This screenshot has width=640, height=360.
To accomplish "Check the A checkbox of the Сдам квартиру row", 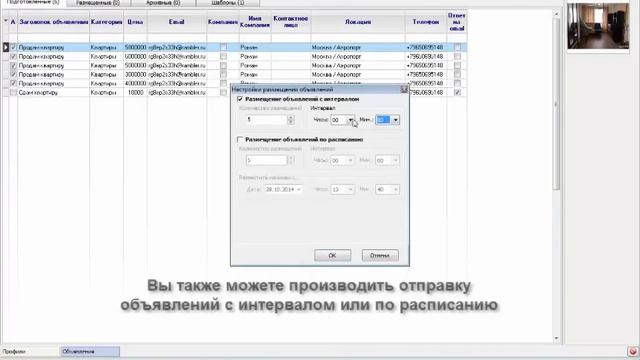I will (13, 93).
